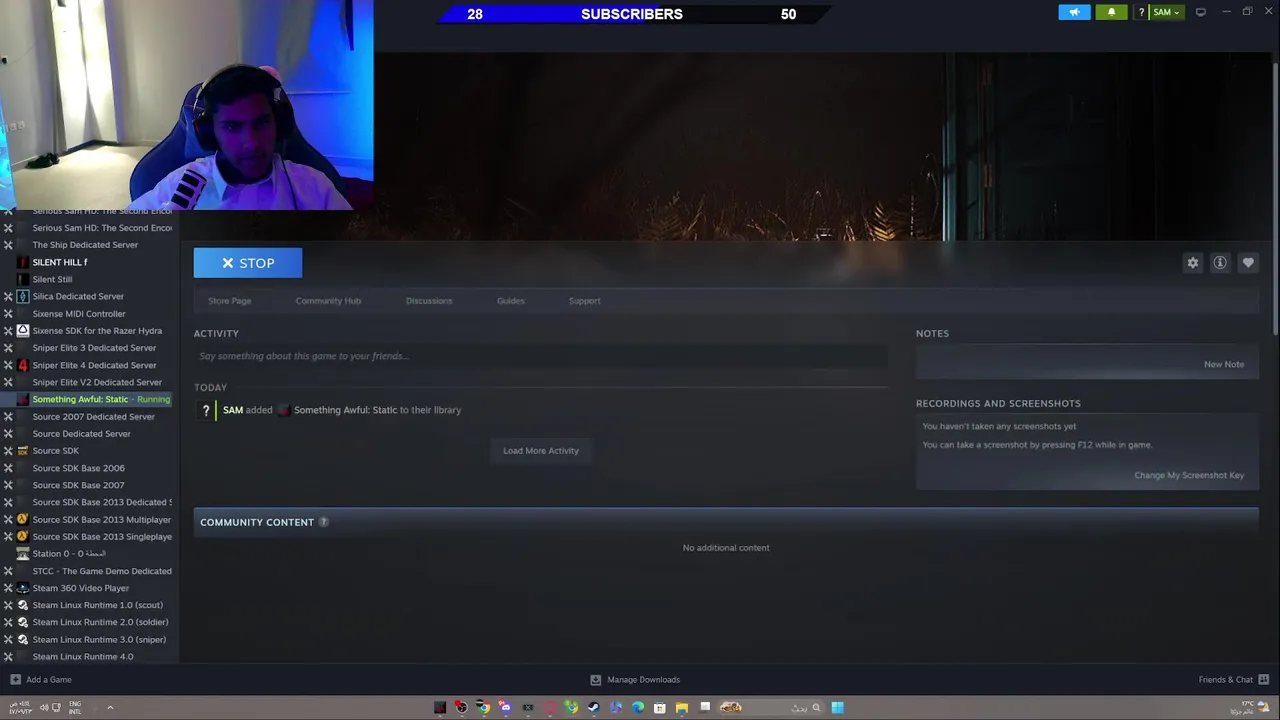Open the Steam announcements megaphone icon

(1074, 12)
